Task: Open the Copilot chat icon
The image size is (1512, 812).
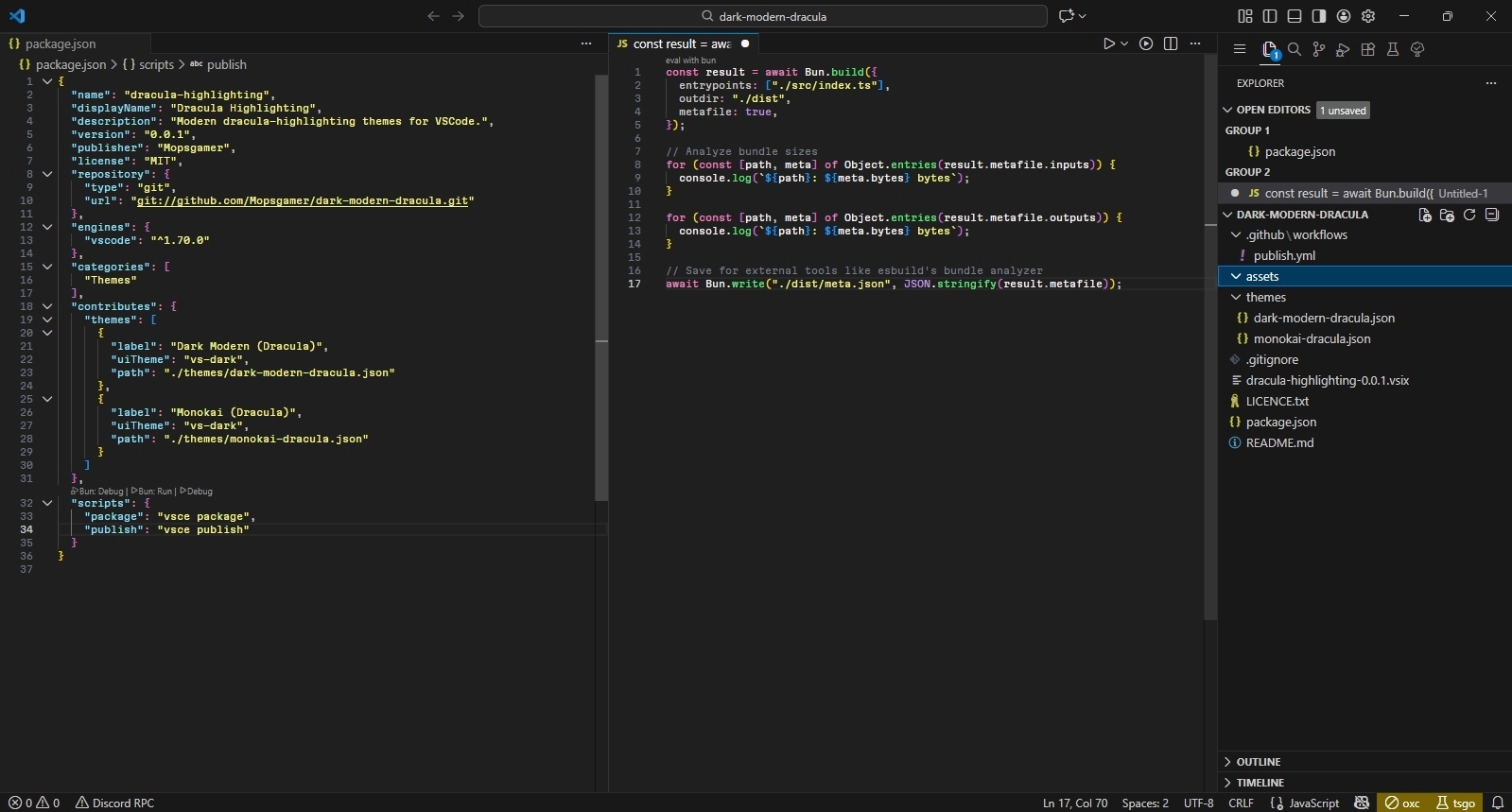Action: click(1067, 16)
